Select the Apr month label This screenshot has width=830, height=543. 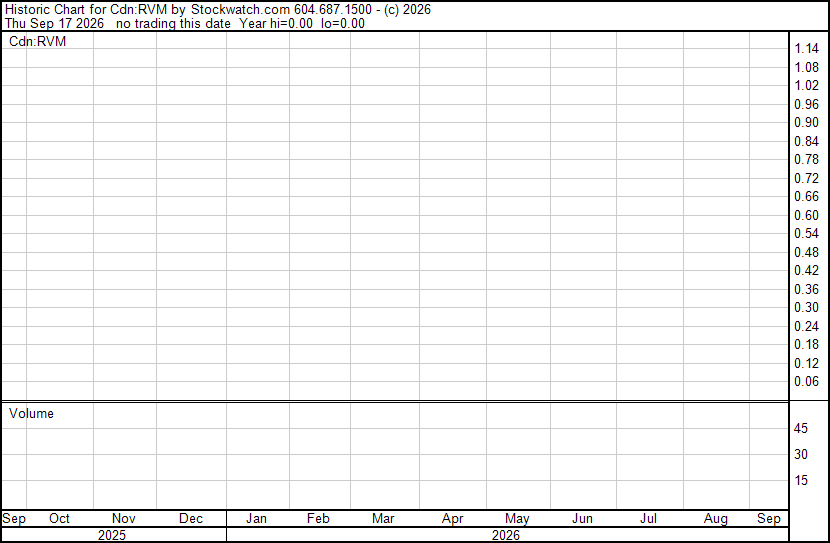click(453, 518)
